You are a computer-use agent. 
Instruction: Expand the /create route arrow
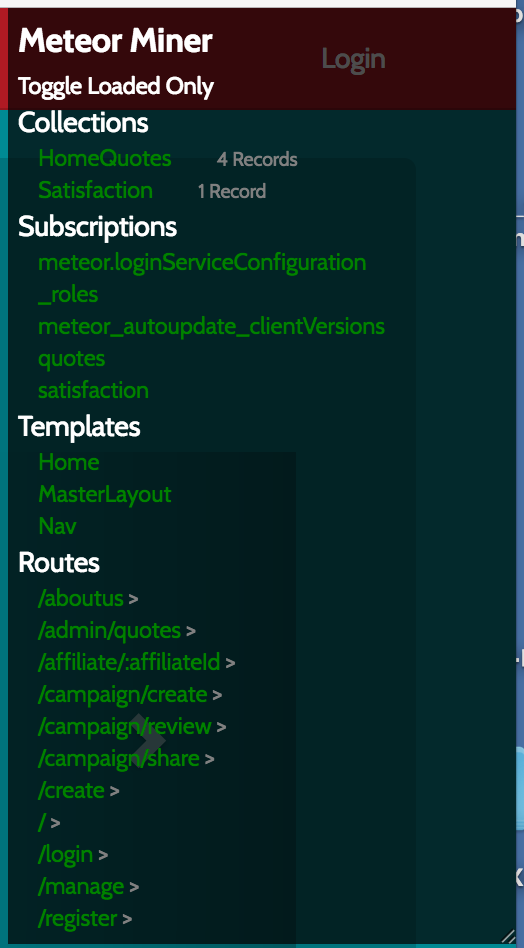coord(114,791)
